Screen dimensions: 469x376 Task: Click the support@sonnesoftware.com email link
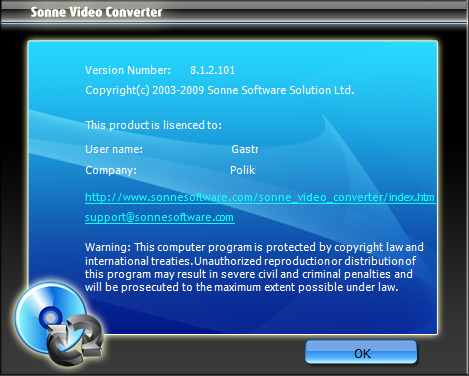pyautogui.click(x=160, y=217)
